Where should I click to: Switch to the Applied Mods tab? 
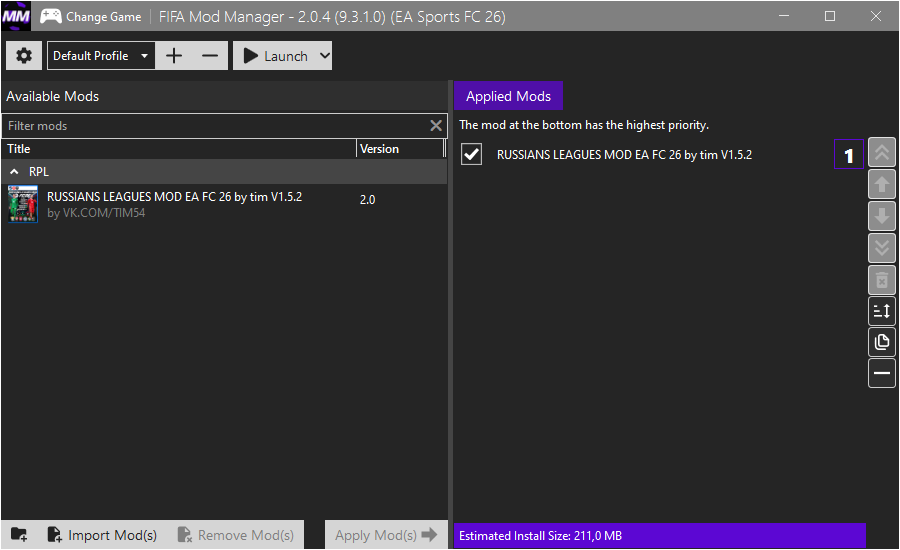pyautogui.click(x=508, y=96)
